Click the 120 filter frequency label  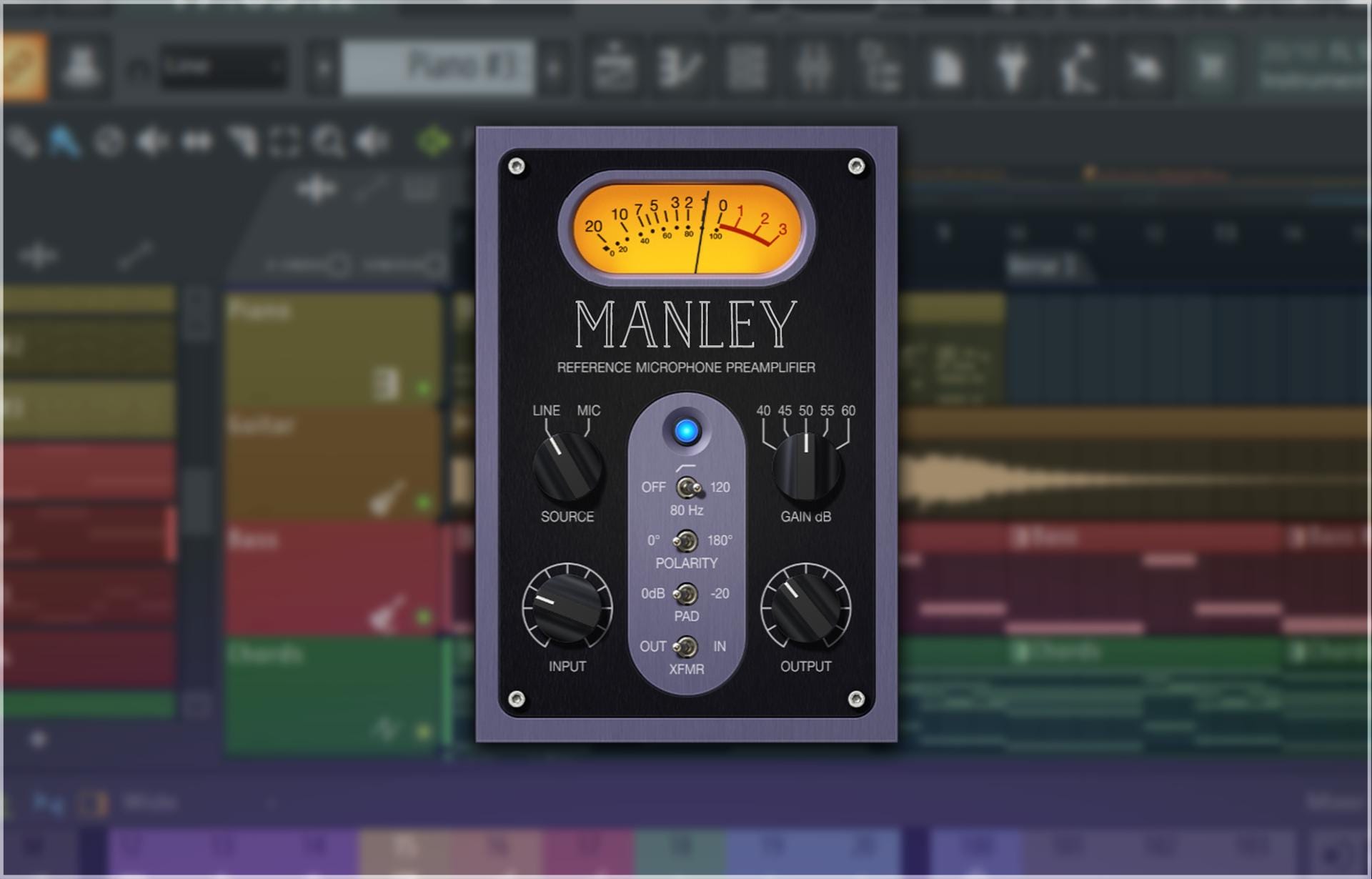click(720, 487)
